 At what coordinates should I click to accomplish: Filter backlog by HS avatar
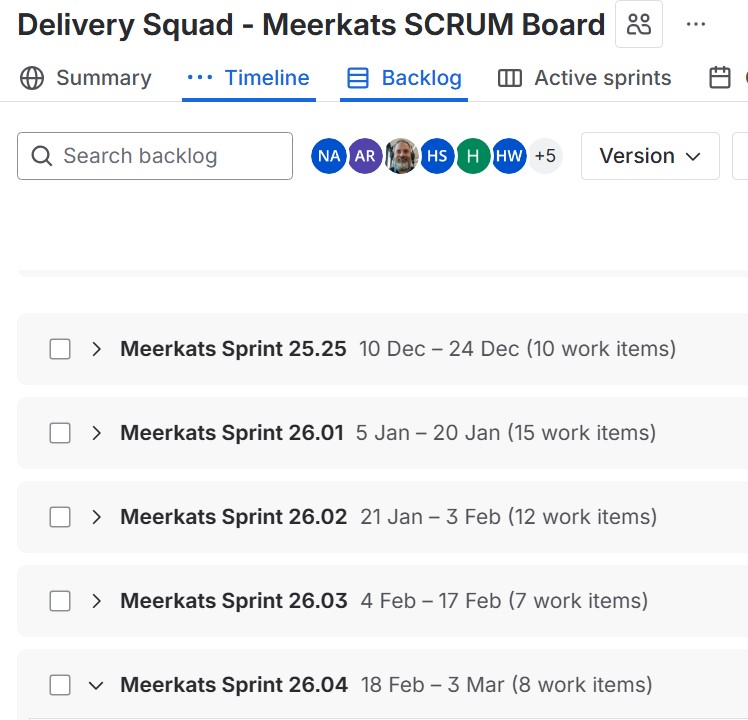(x=437, y=156)
